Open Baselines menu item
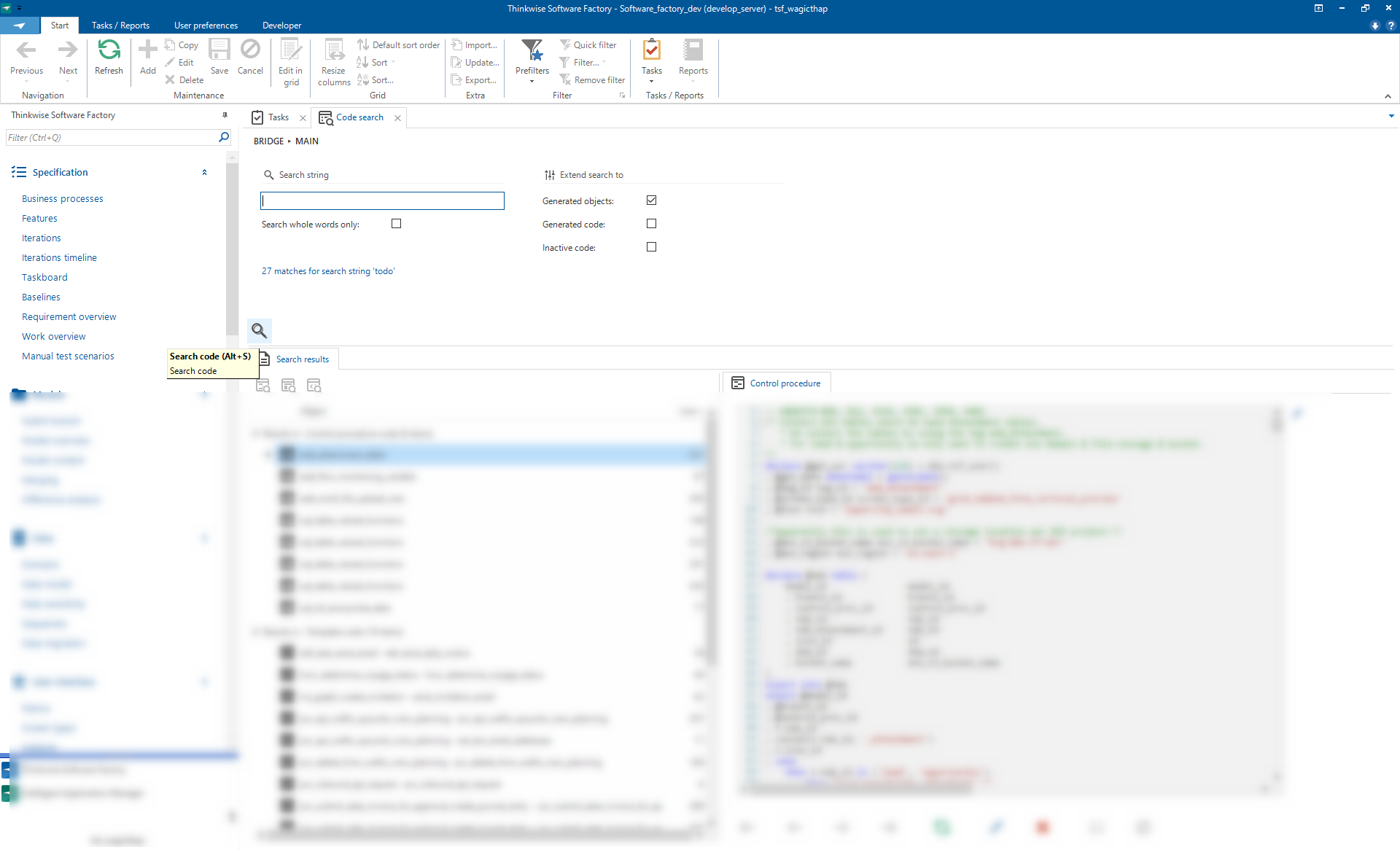The height and width of the screenshot is (850, 1400). tap(41, 297)
